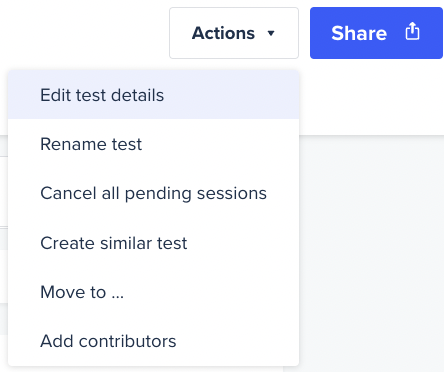The height and width of the screenshot is (372, 444).
Task: Click the share export arrow icon
Action: point(412,31)
